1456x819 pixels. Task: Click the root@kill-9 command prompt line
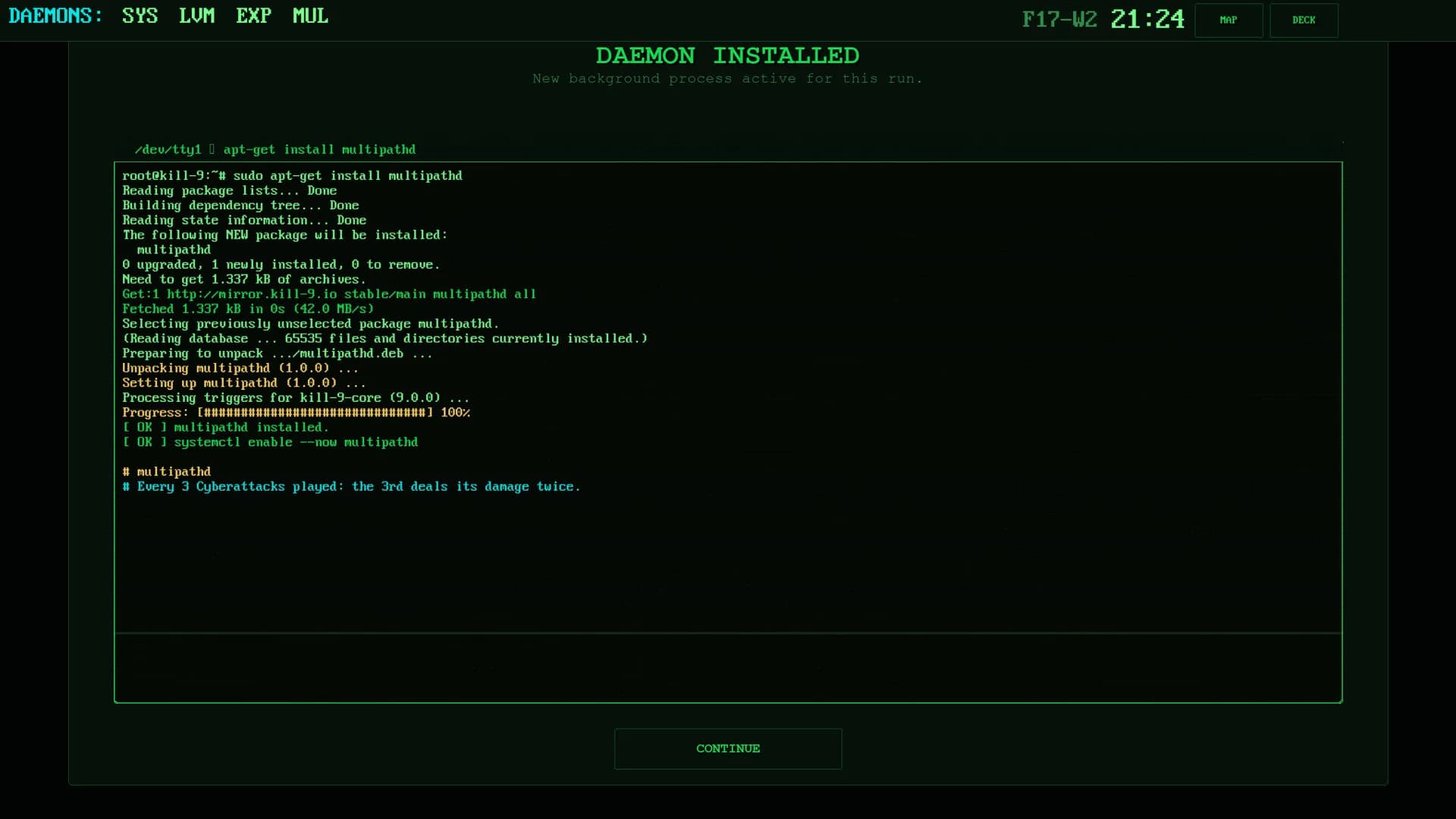[x=292, y=176]
